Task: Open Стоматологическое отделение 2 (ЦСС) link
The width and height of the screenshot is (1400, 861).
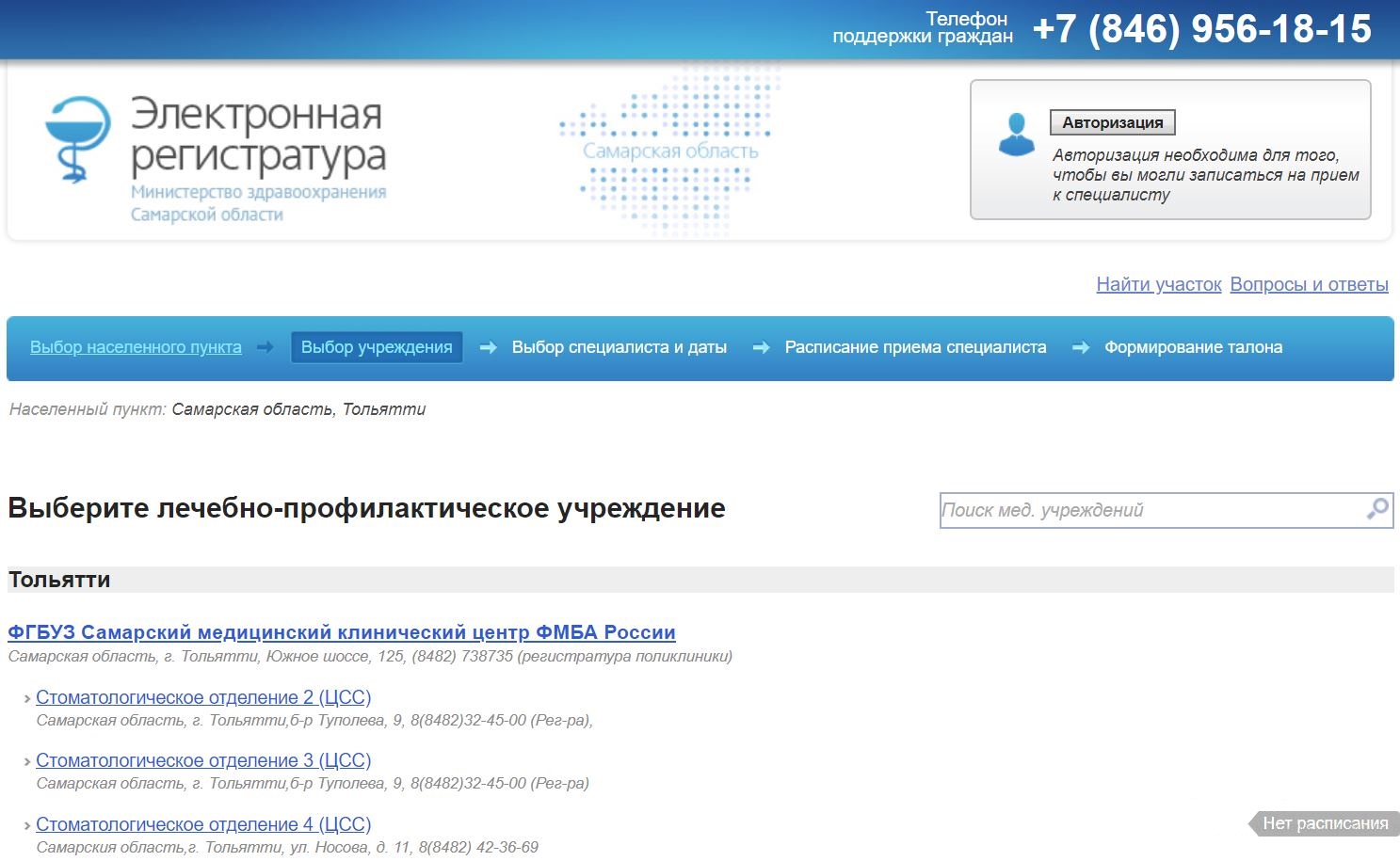Action: 203,697
